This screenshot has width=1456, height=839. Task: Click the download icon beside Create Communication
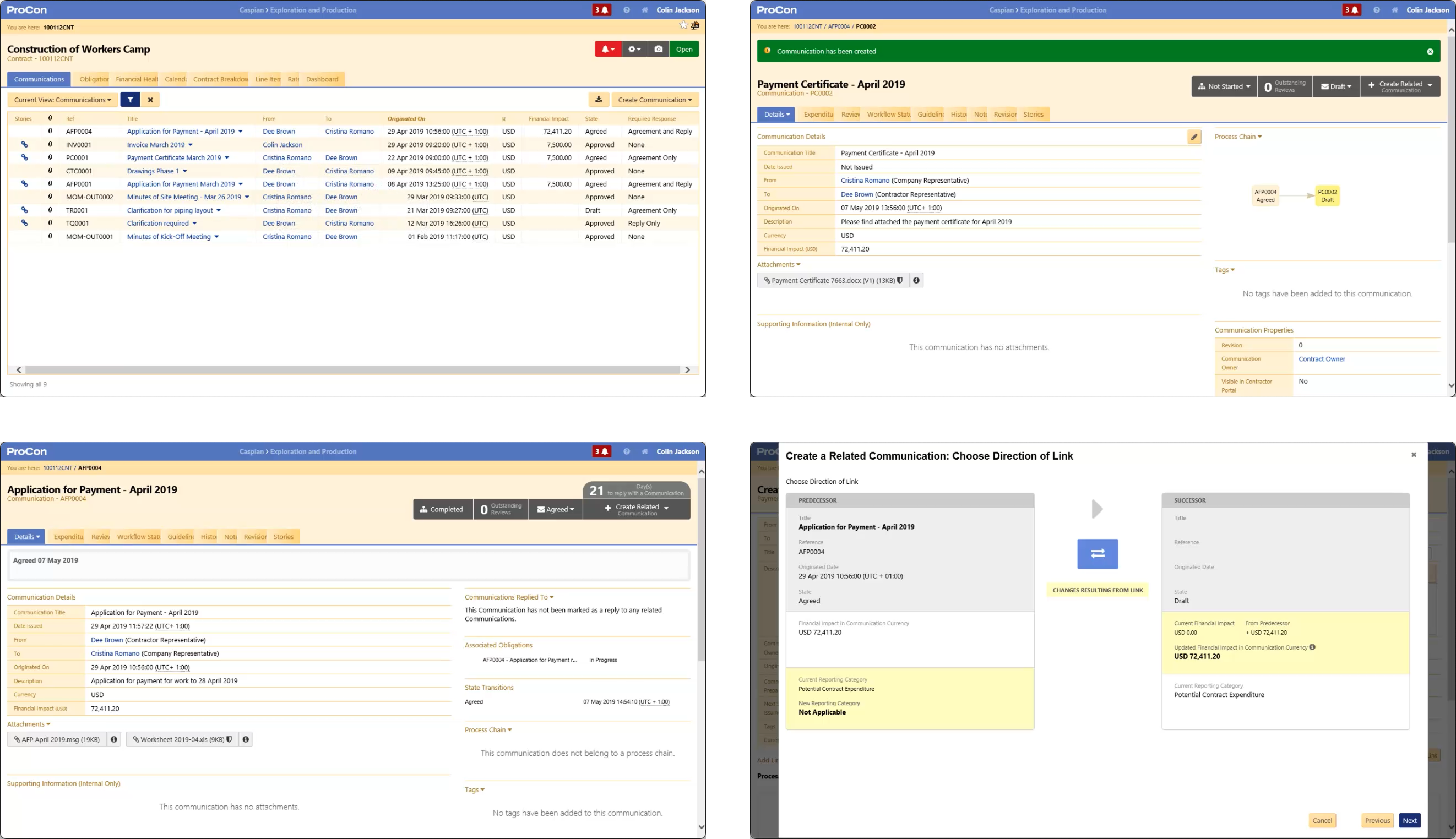(x=599, y=100)
